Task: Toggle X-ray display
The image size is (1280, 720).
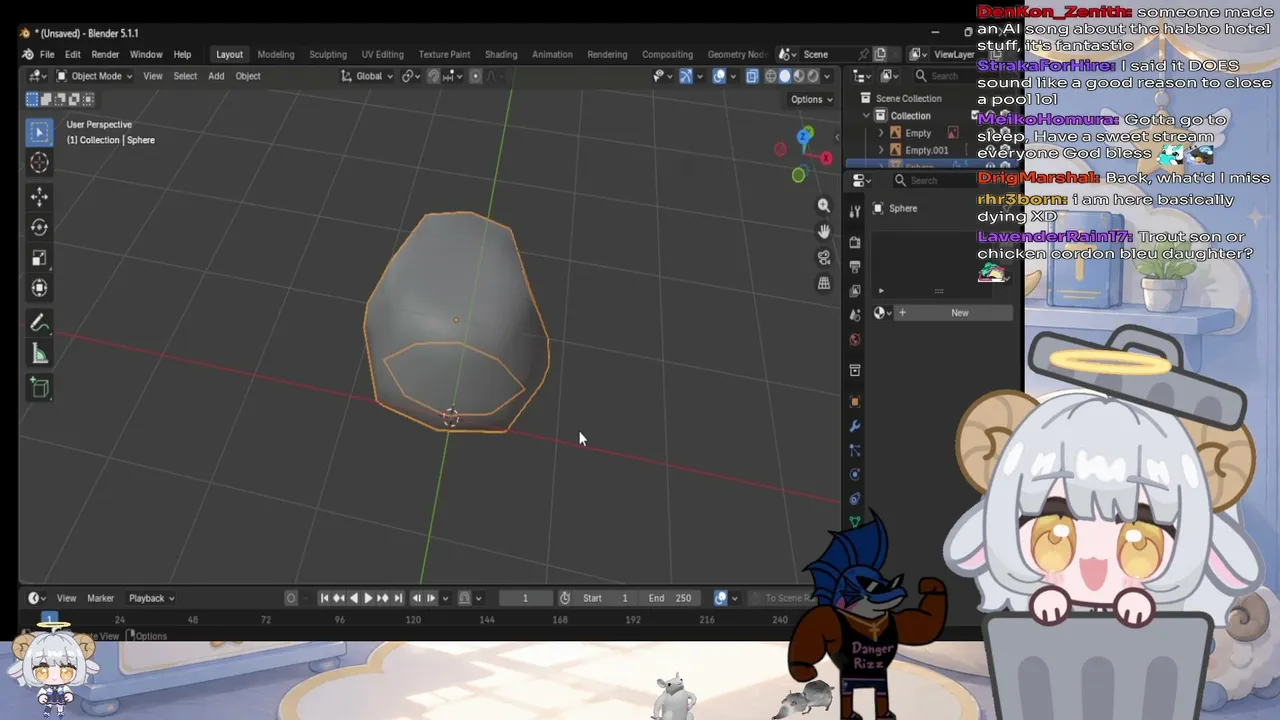Action: 752,76
